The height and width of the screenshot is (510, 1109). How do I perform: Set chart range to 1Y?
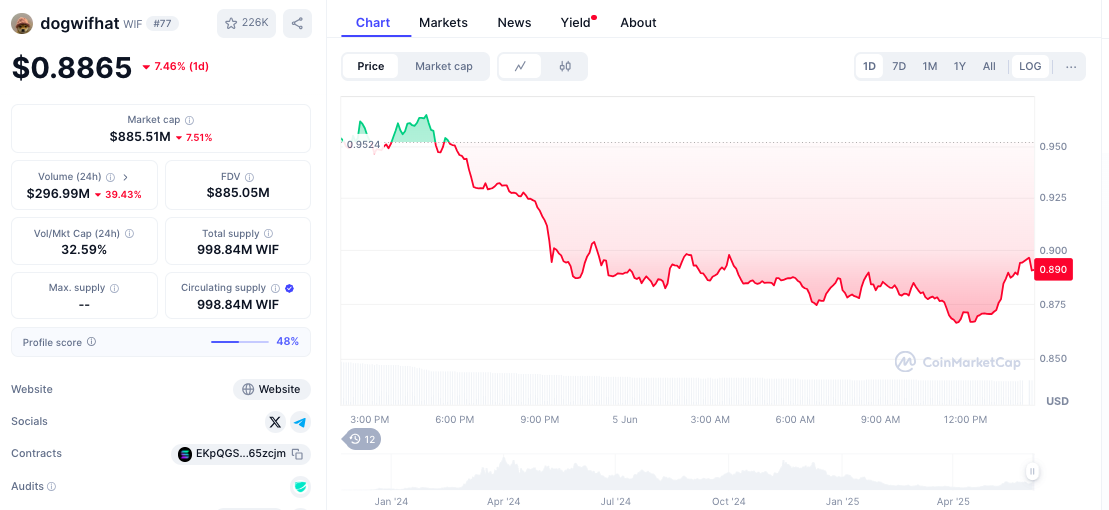point(960,66)
